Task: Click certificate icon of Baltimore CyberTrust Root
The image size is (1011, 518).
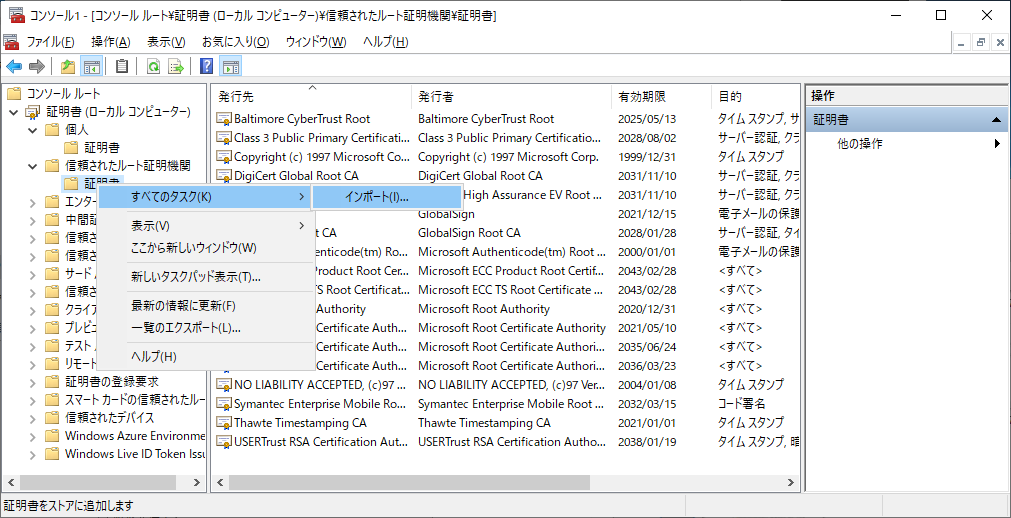Action: 224,119
